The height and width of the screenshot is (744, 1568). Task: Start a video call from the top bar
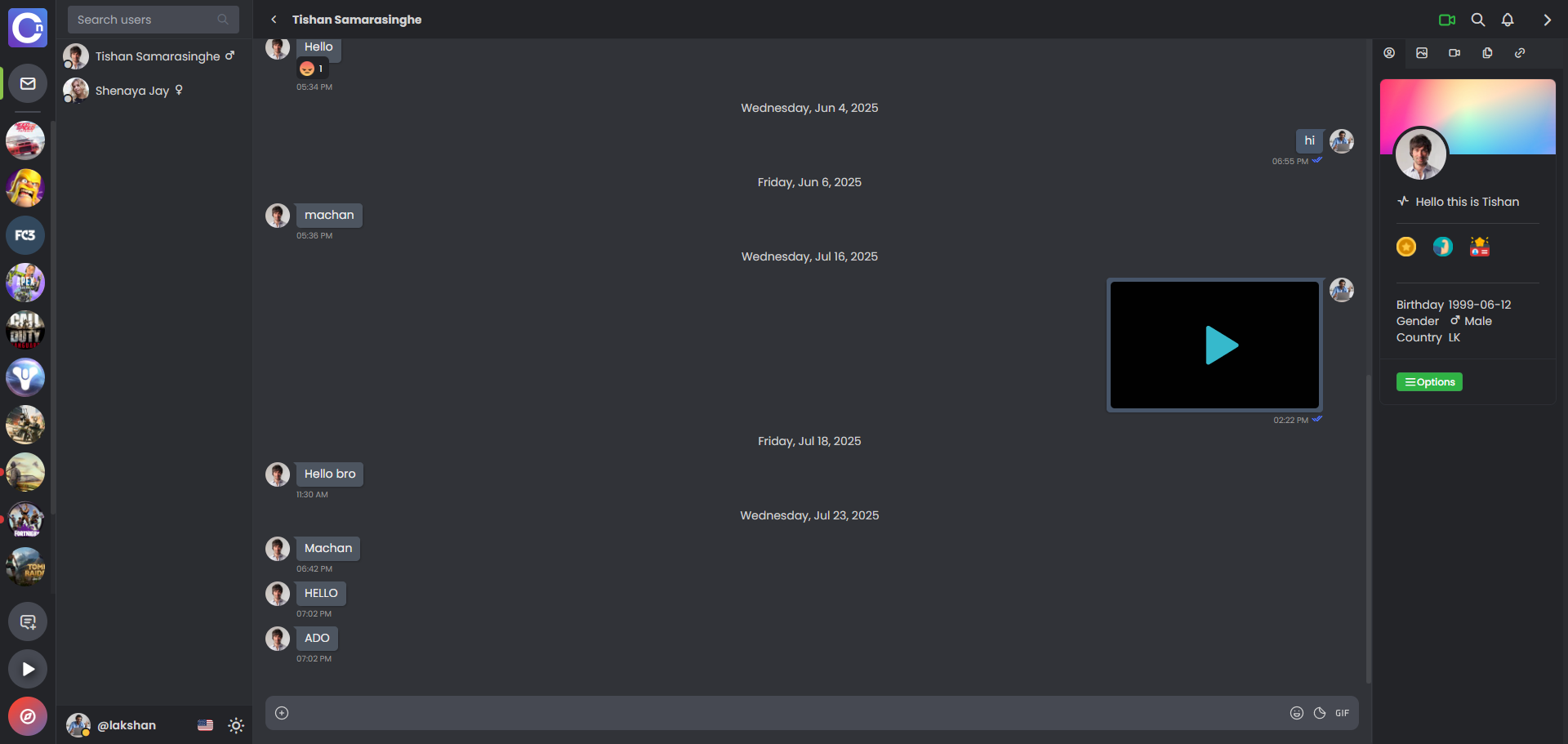(1448, 20)
